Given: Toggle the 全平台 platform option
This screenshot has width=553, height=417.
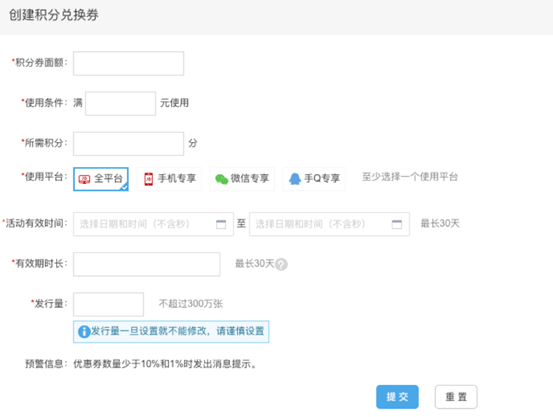Looking at the screenshot, I should pos(101,179).
